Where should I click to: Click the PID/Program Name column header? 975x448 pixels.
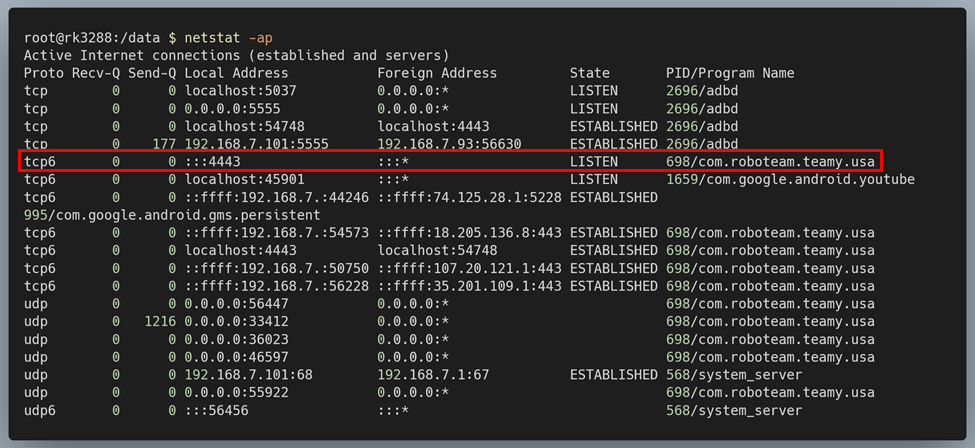pyautogui.click(x=730, y=73)
